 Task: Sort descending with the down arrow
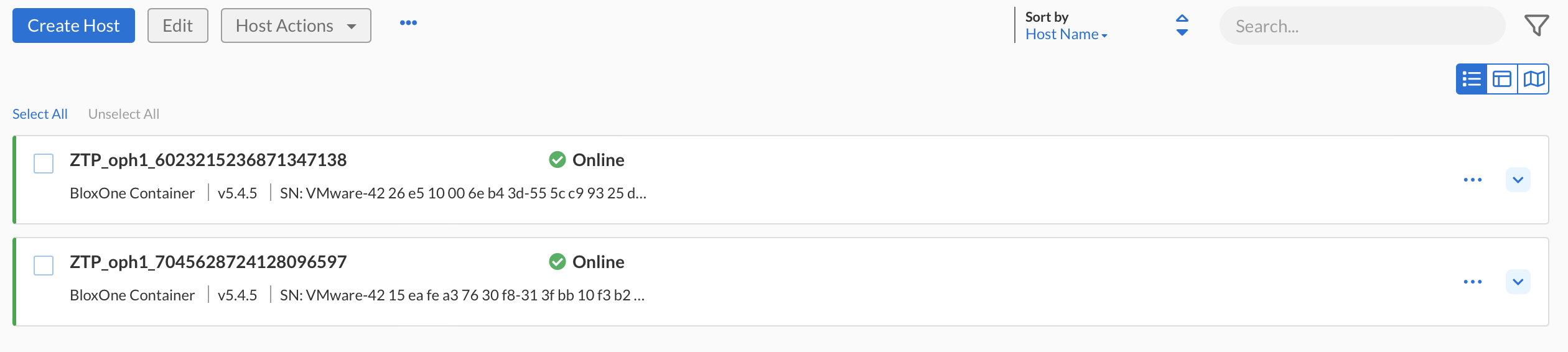(x=1182, y=32)
